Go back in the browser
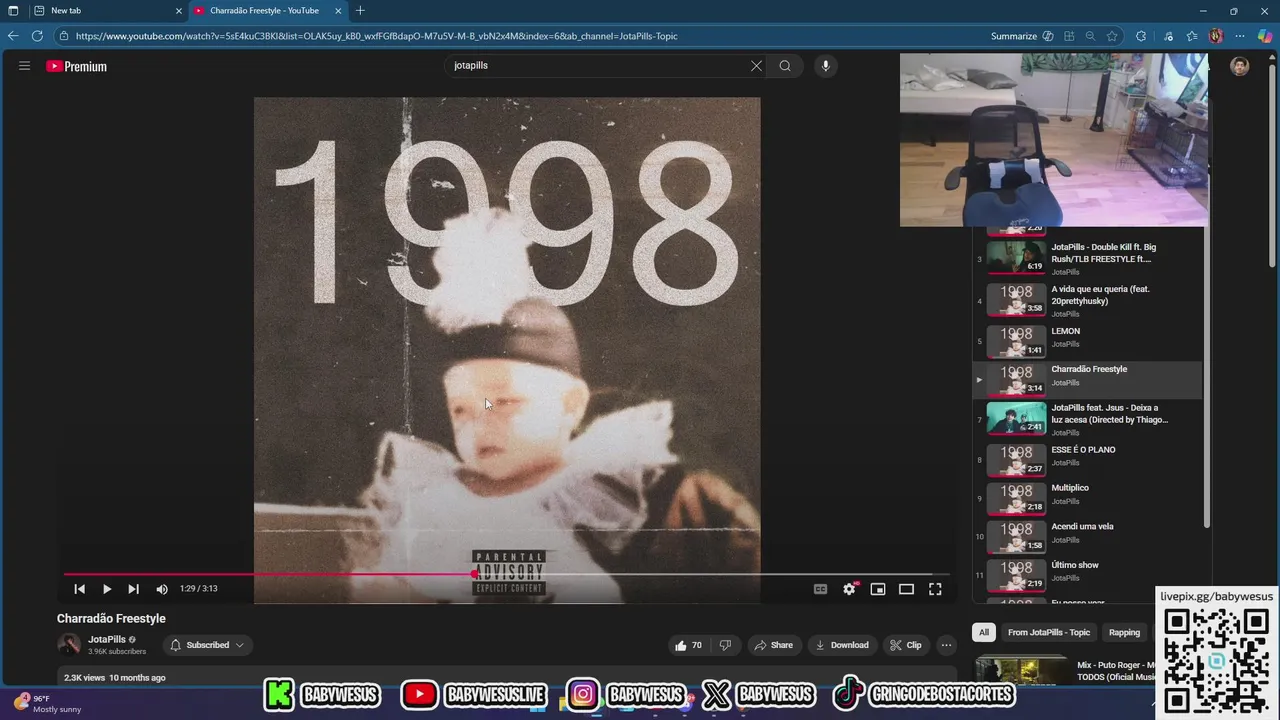Screen dimensions: 1280x720 pos(13,36)
